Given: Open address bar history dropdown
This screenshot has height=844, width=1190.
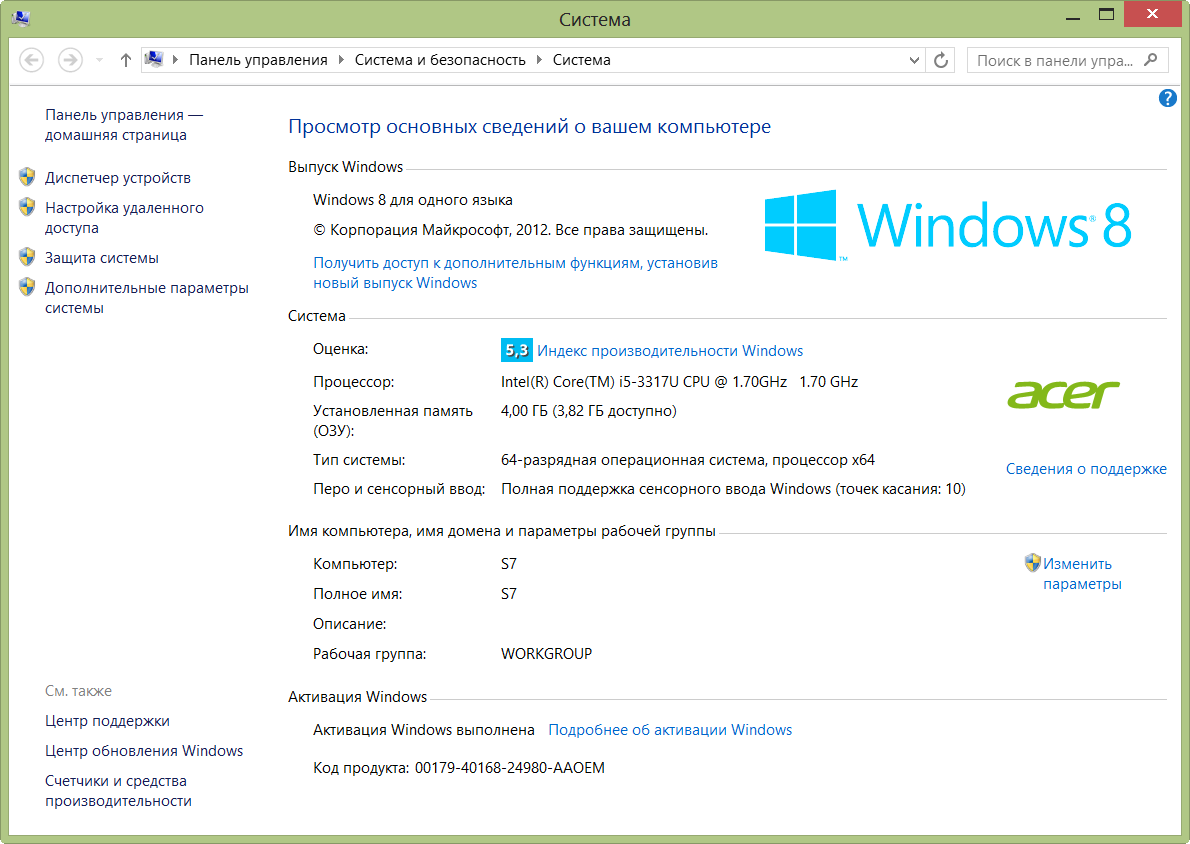Looking at the screenshot, I should point(914,60).
